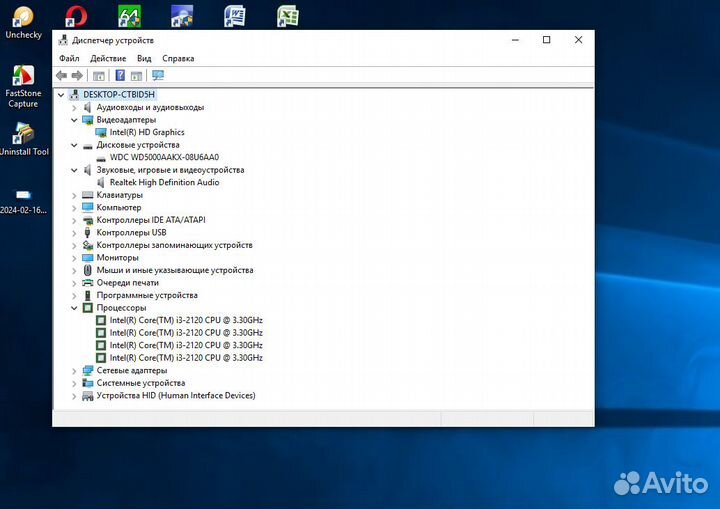Screen dimensions: 720x509
Task: Click the printer icon beside Очереди печати
Action: coord(87,283)
